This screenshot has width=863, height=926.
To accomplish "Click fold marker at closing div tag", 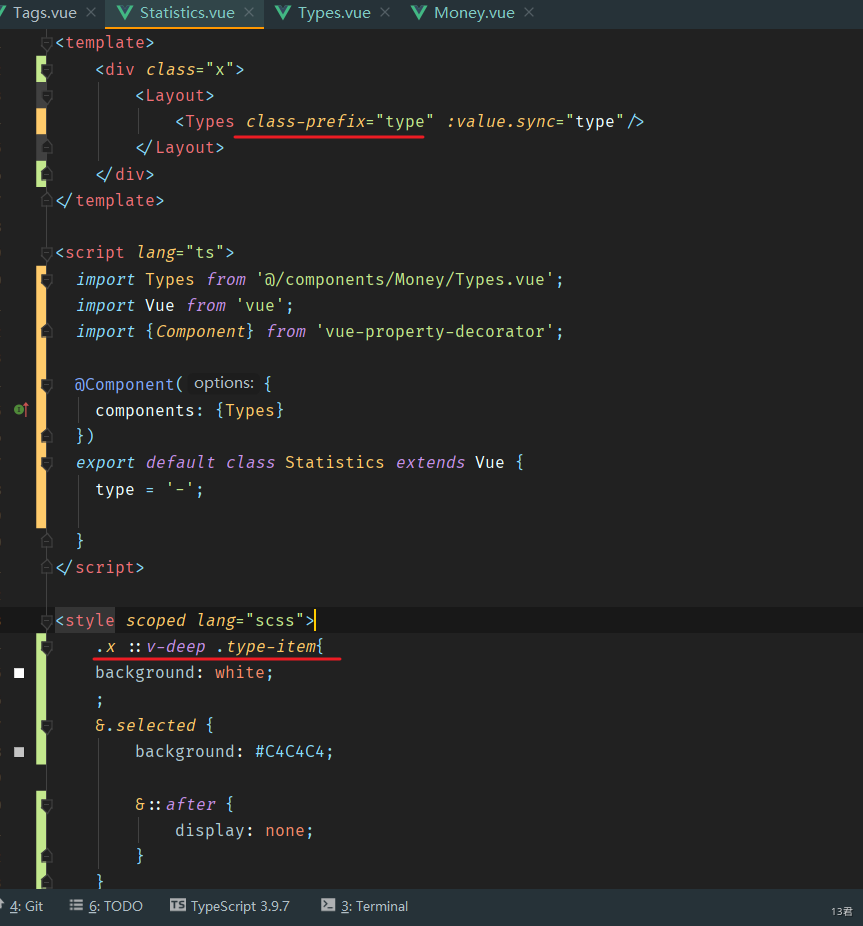I will pyautogui.click(x=46, y=174).
